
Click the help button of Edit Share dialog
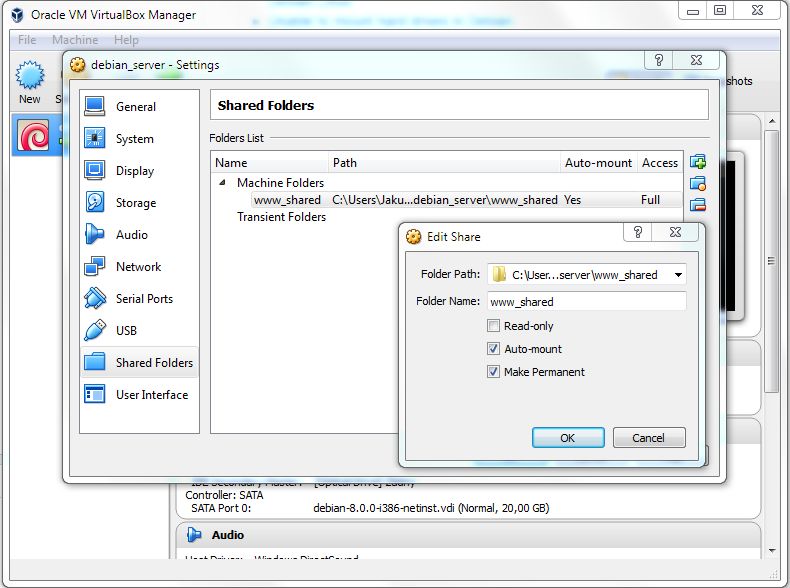click(638, 232)
